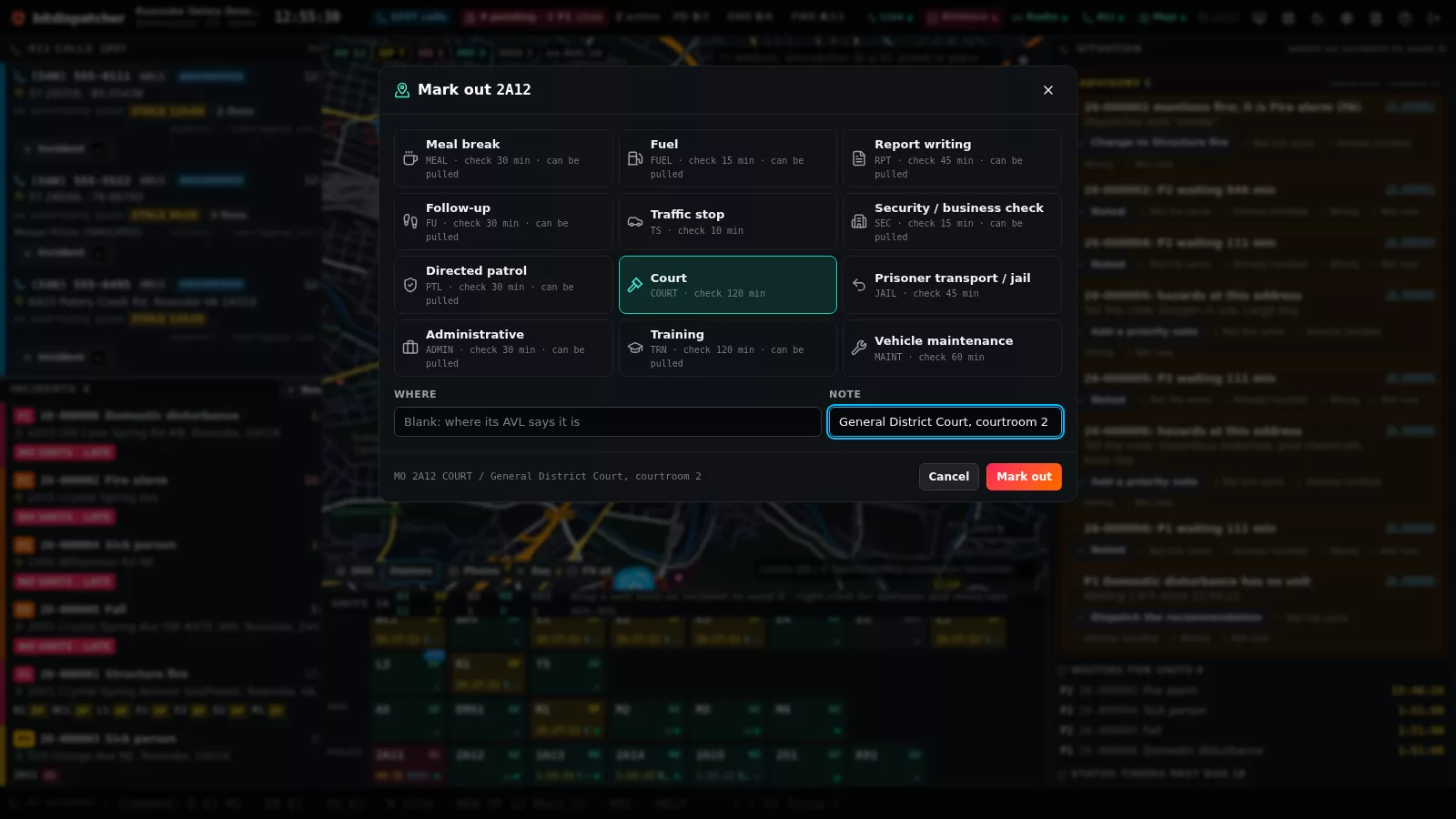
Task: Focus the WHERE location input field
Action: [608, 422]
